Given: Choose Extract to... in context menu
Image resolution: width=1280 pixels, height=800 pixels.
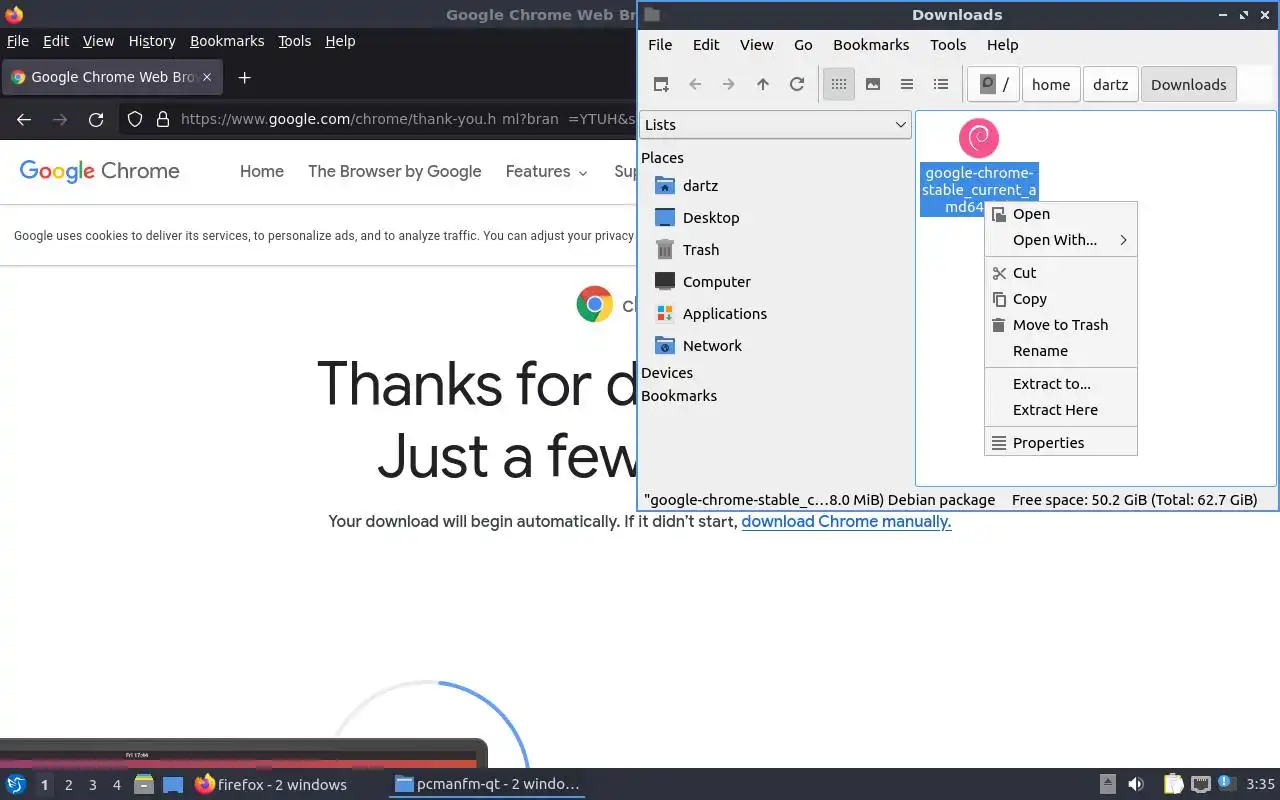Looking at the screenshot, I should (x=1061, y=384).
